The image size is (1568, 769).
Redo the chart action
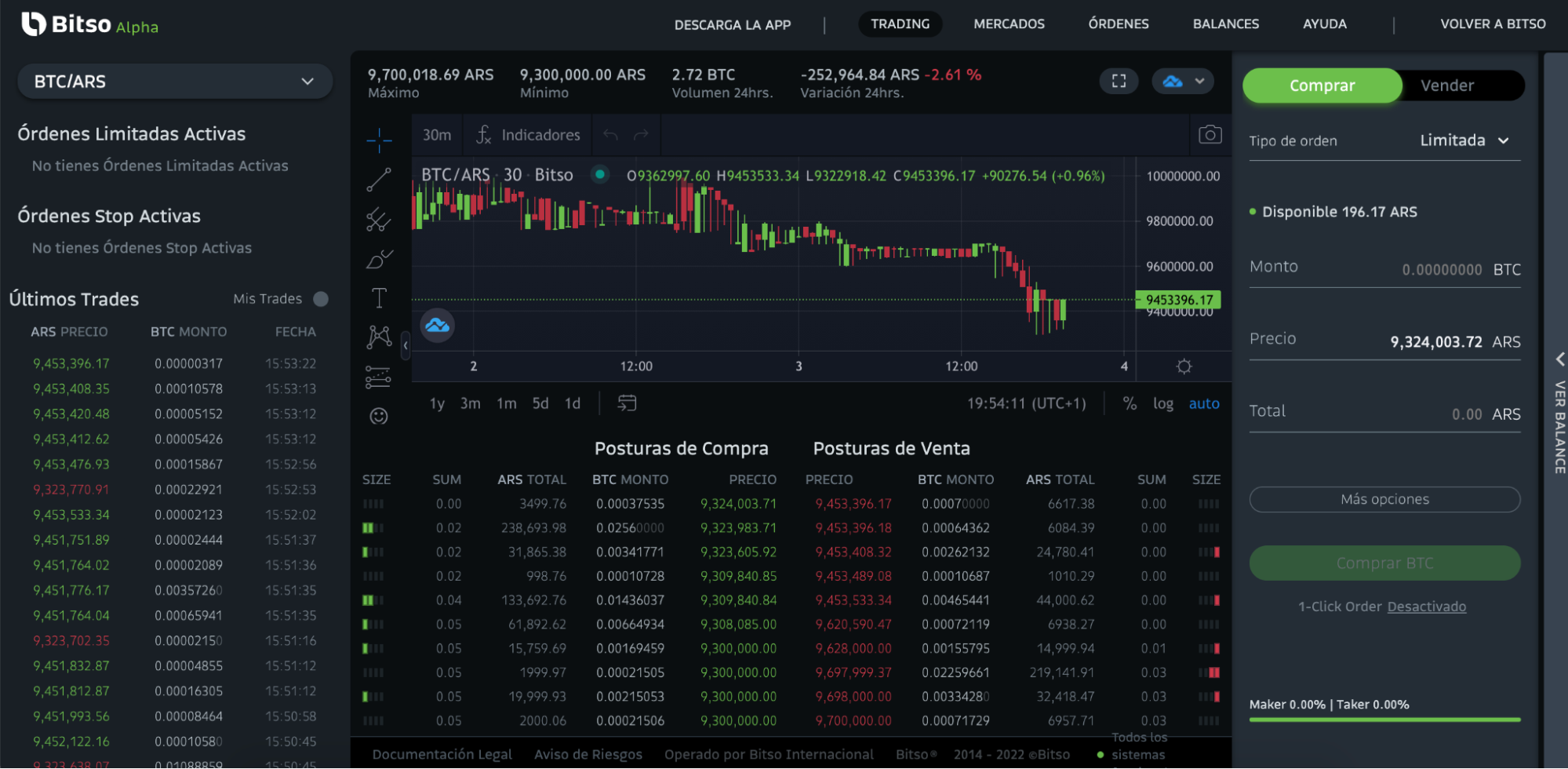click(x=641, y=135)
